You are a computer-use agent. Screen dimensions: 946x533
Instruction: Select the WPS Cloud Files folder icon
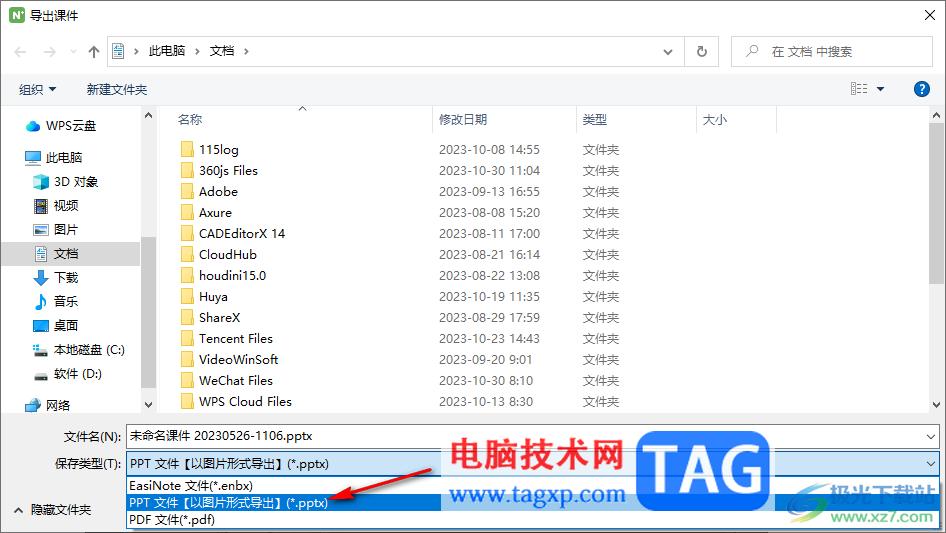[x=188, y=401]
